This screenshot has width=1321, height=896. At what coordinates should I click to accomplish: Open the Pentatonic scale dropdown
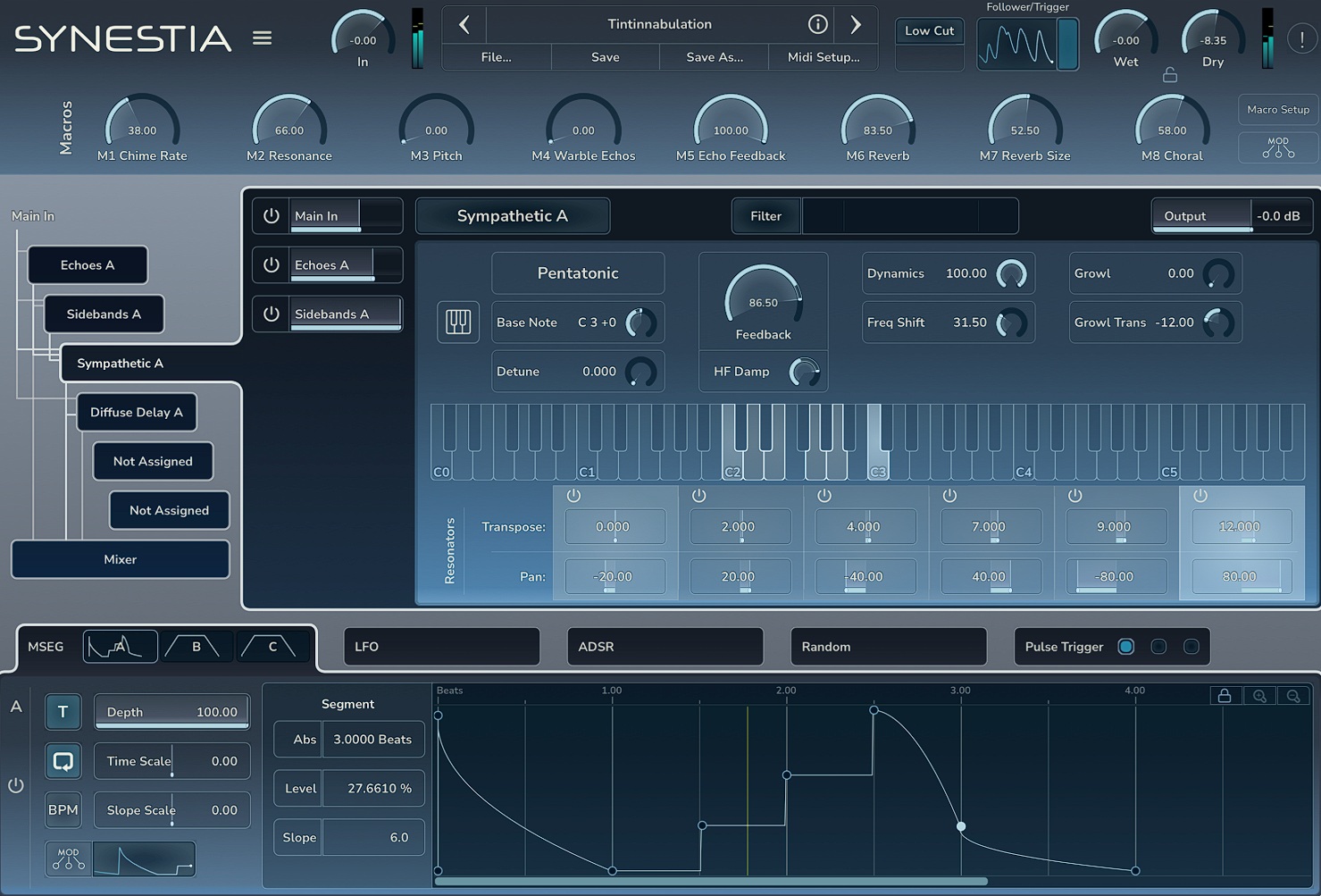click(578, 273)
